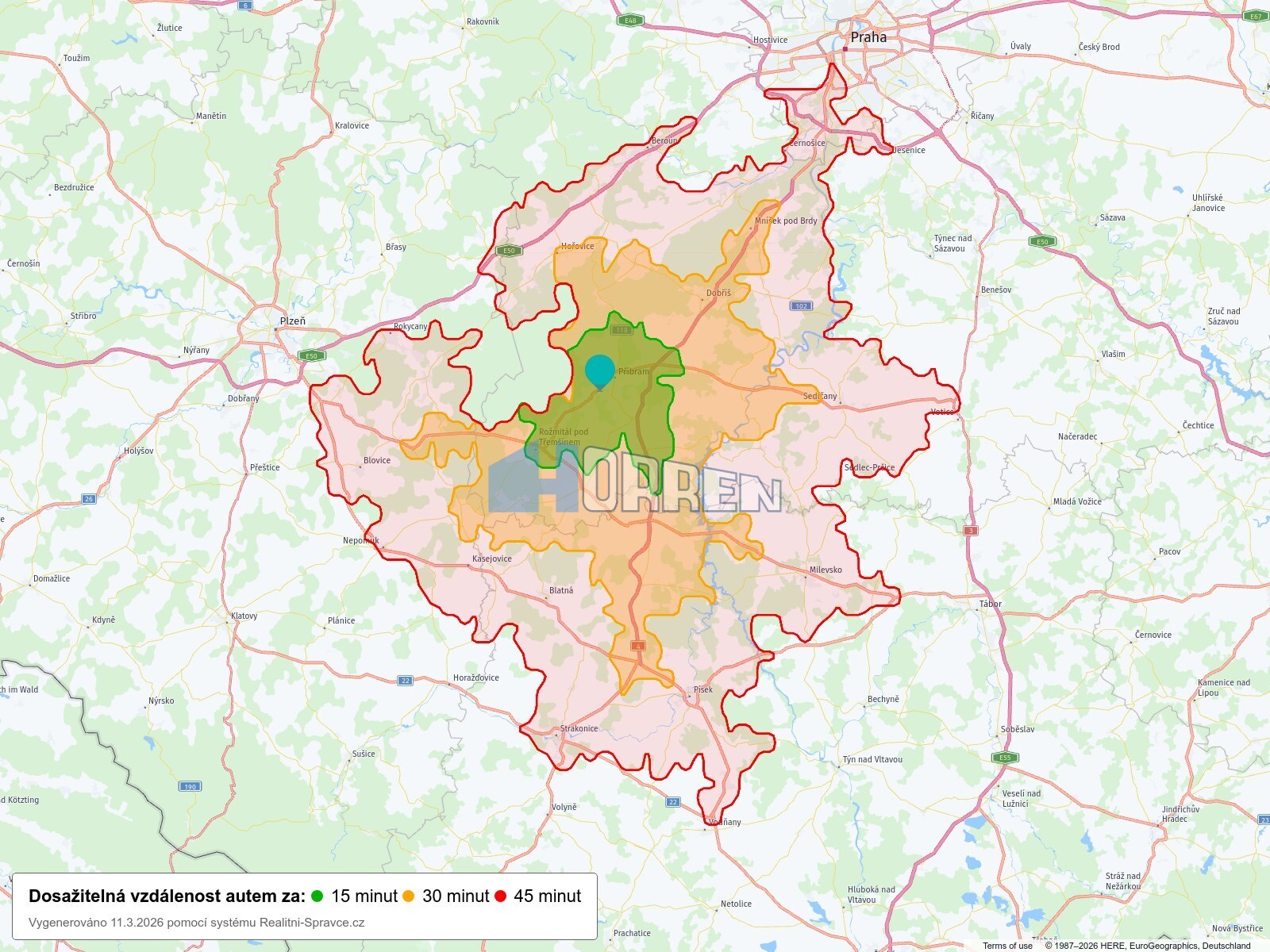Click the Realitni-Spravce.cz generated-by text
This screenshot has width=1270, height=952.
[x=196, y=923]
